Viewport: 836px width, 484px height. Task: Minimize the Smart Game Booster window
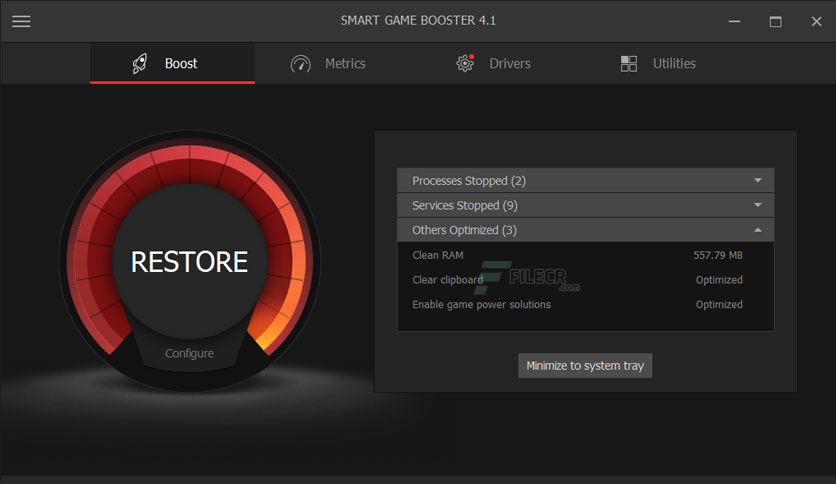point(735,21)
